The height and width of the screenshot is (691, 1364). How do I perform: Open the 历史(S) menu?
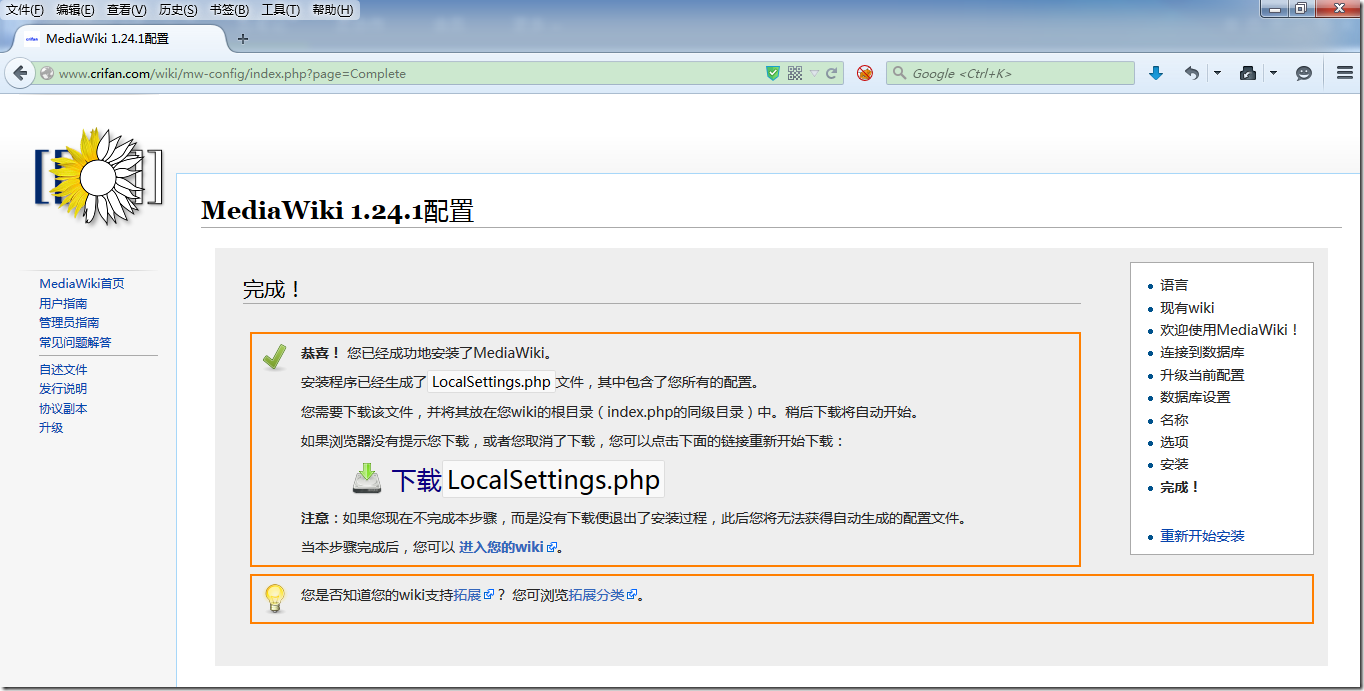tap(178, 10)
